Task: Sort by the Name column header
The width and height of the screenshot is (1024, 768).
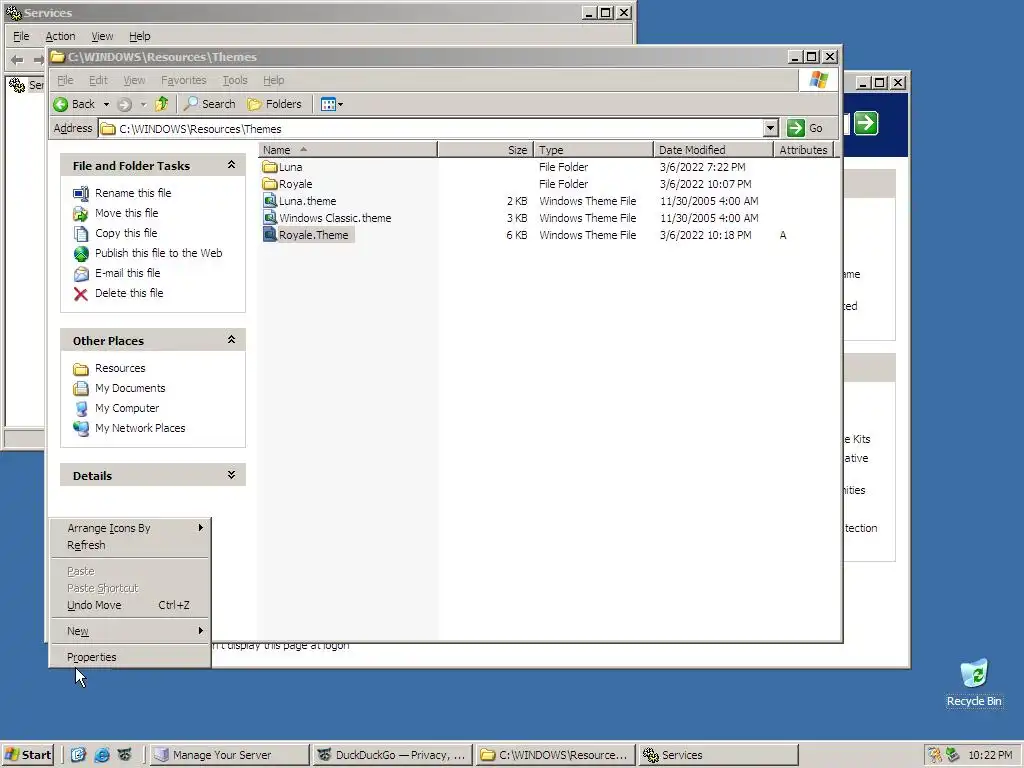Action: click(x=347, y=150)
